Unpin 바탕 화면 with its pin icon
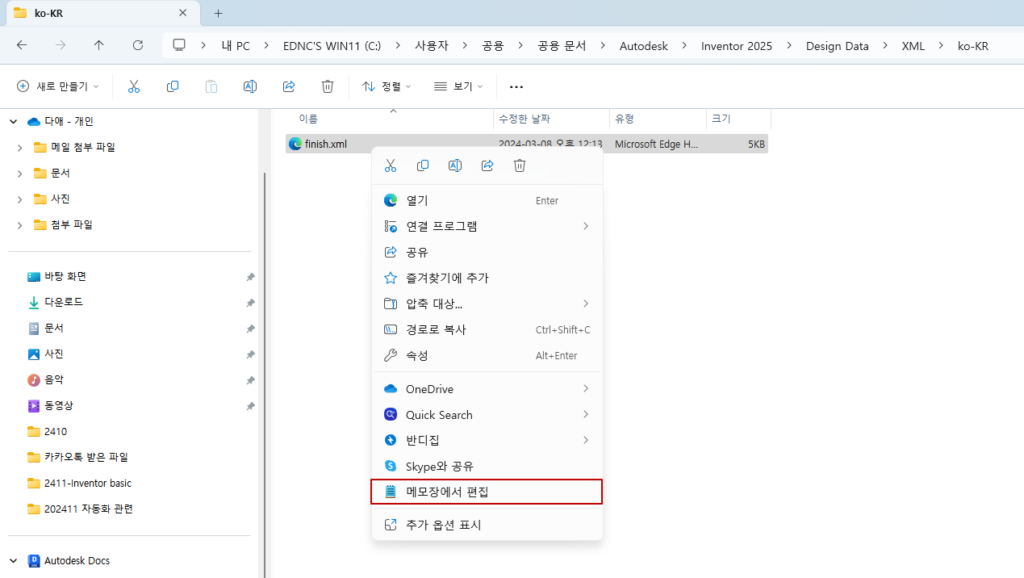The height and width of the screenshot is (578, 1024). pyautogui.click(x=250, y=277)
